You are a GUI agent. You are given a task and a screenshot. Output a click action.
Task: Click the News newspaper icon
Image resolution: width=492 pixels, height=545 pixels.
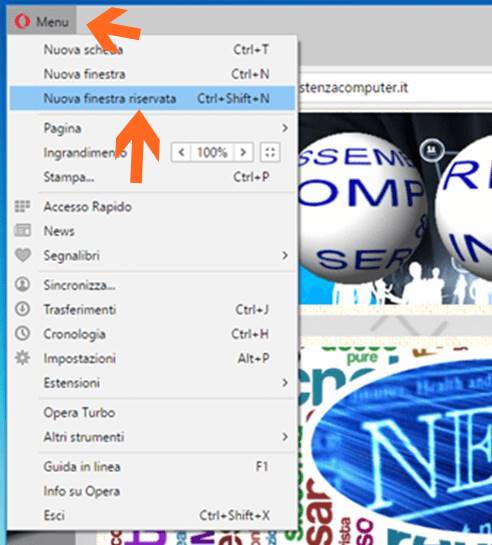(23, 230)
